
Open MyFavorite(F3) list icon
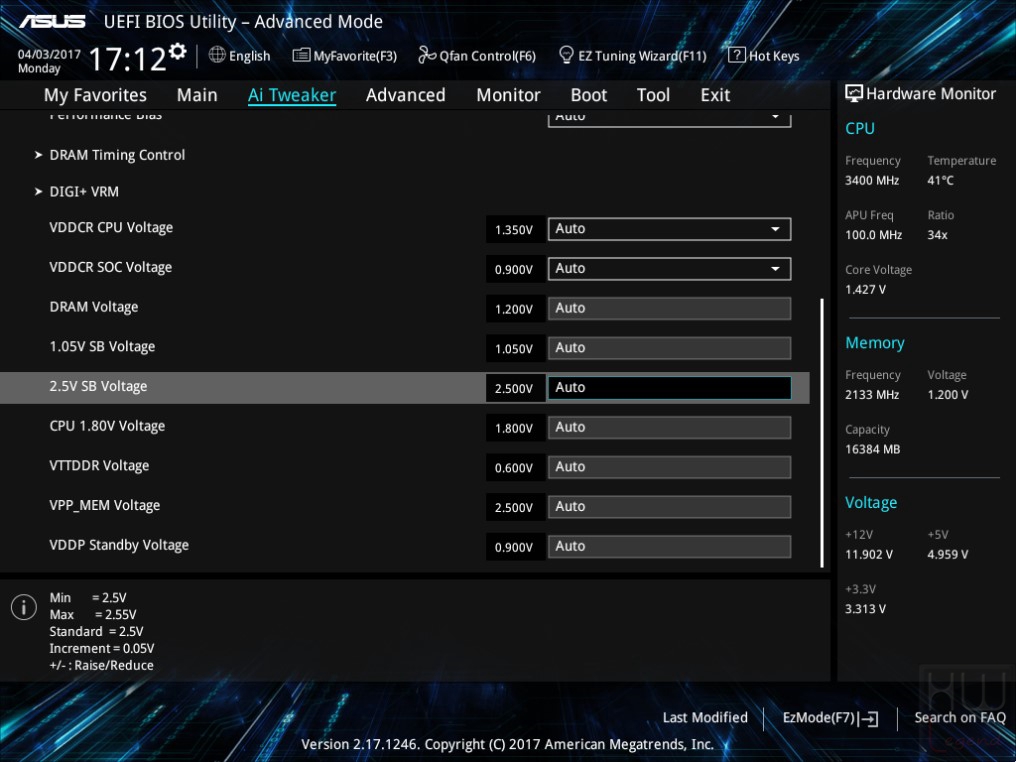click(301, 55)
